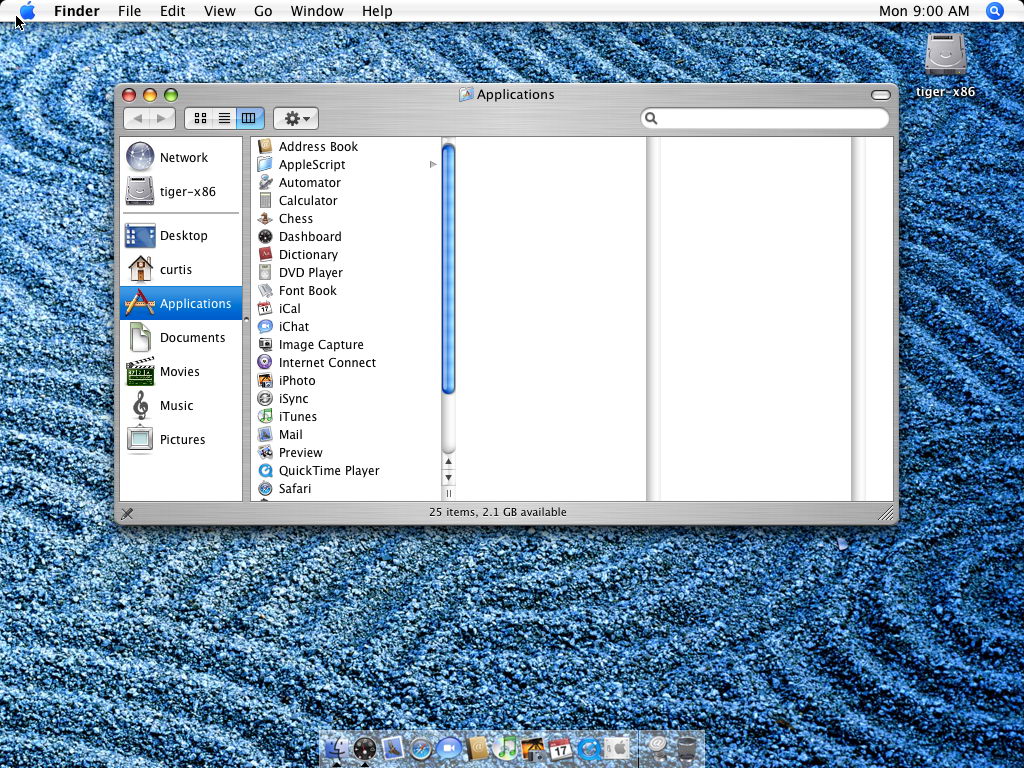Open iChat from the Dock

[x=449, y=748]
